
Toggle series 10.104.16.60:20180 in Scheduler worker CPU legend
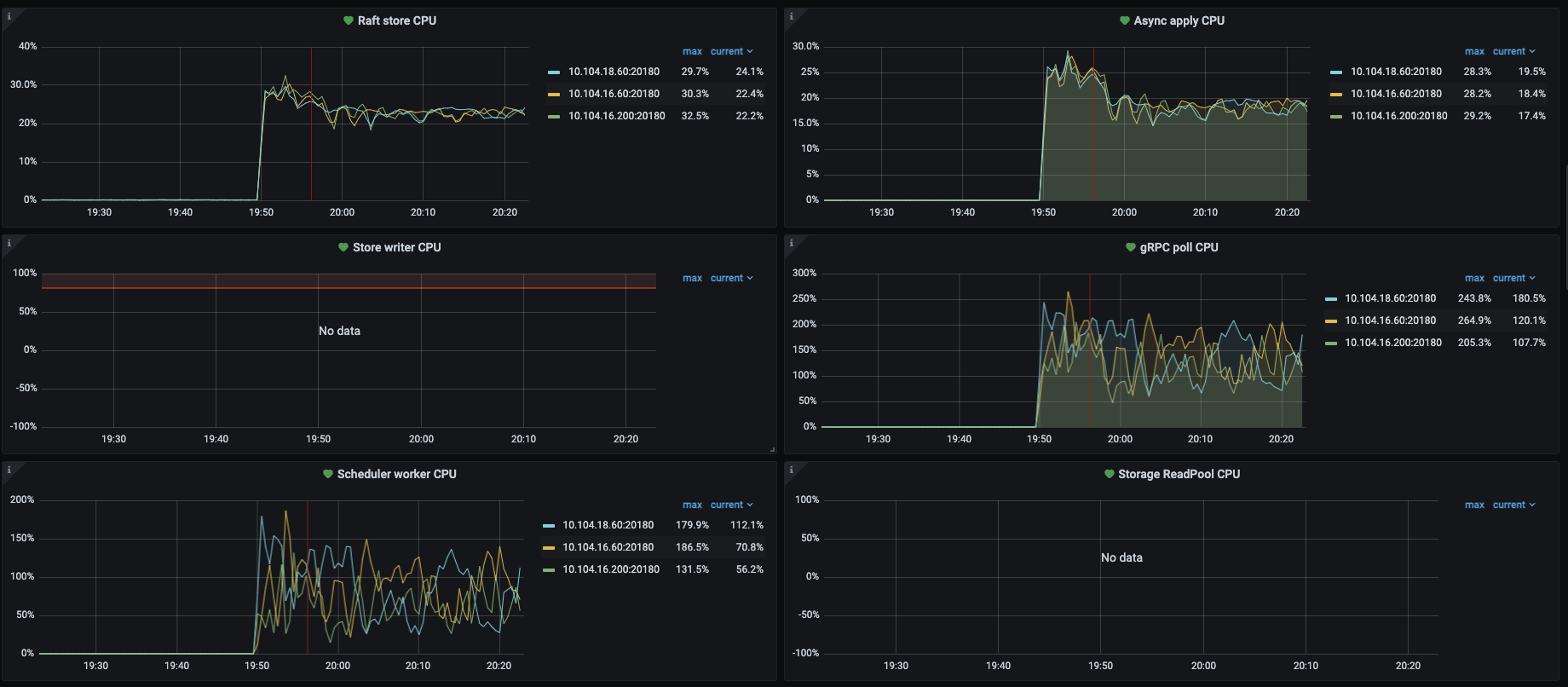click(608, 547)
